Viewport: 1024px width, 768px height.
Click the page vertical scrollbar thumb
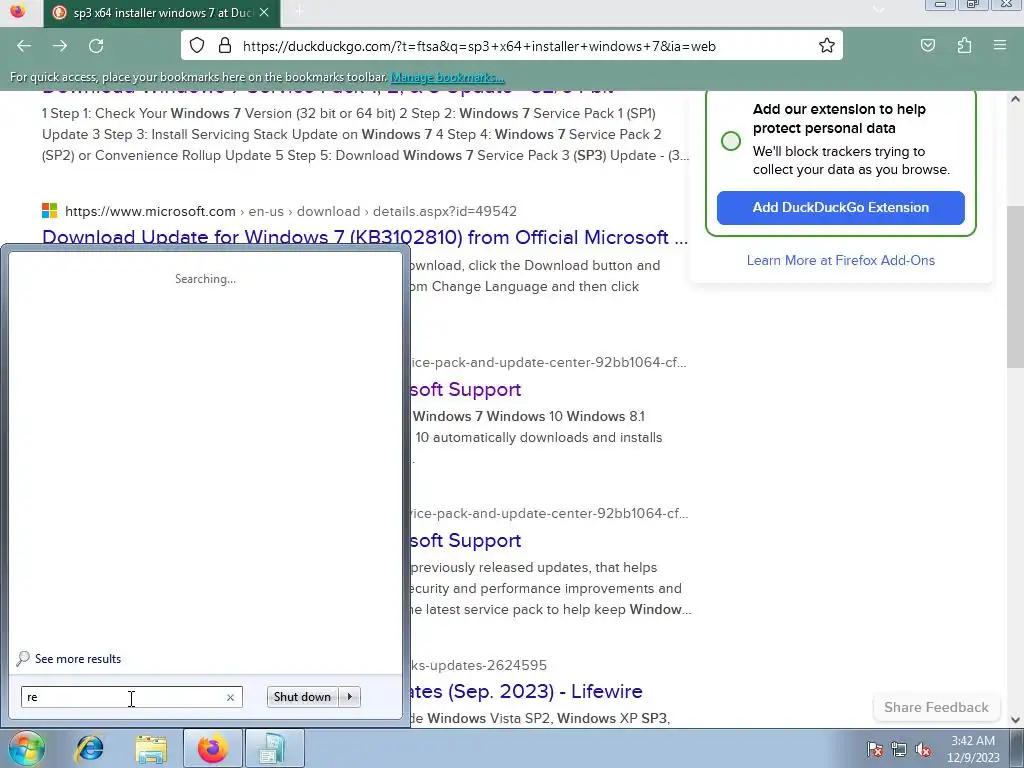point(1016,287)
